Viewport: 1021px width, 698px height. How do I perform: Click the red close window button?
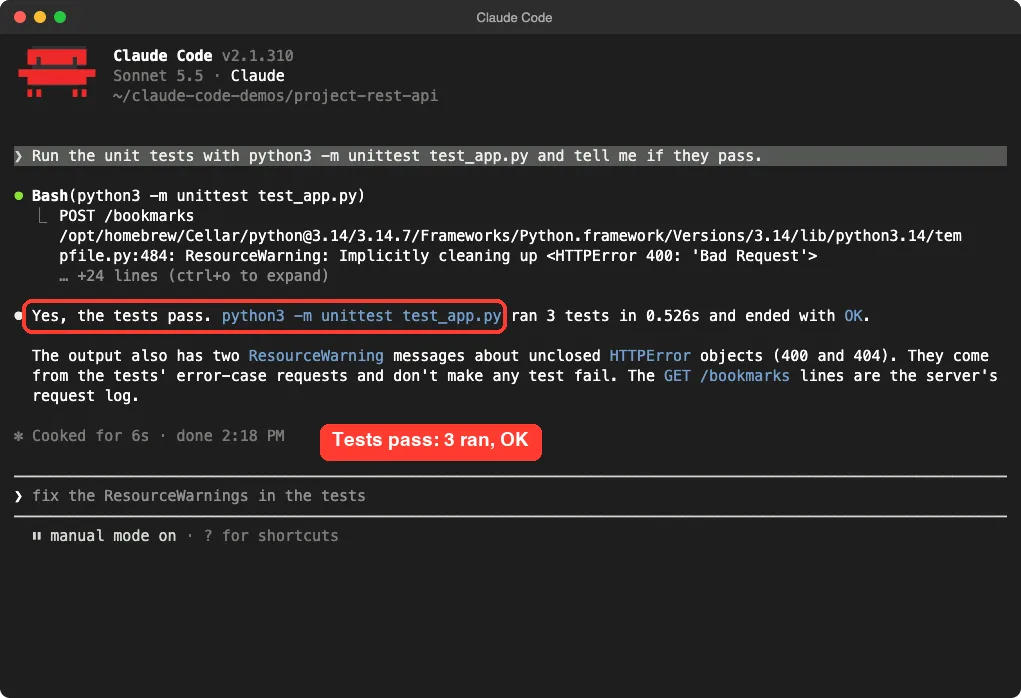pos(20,17)
